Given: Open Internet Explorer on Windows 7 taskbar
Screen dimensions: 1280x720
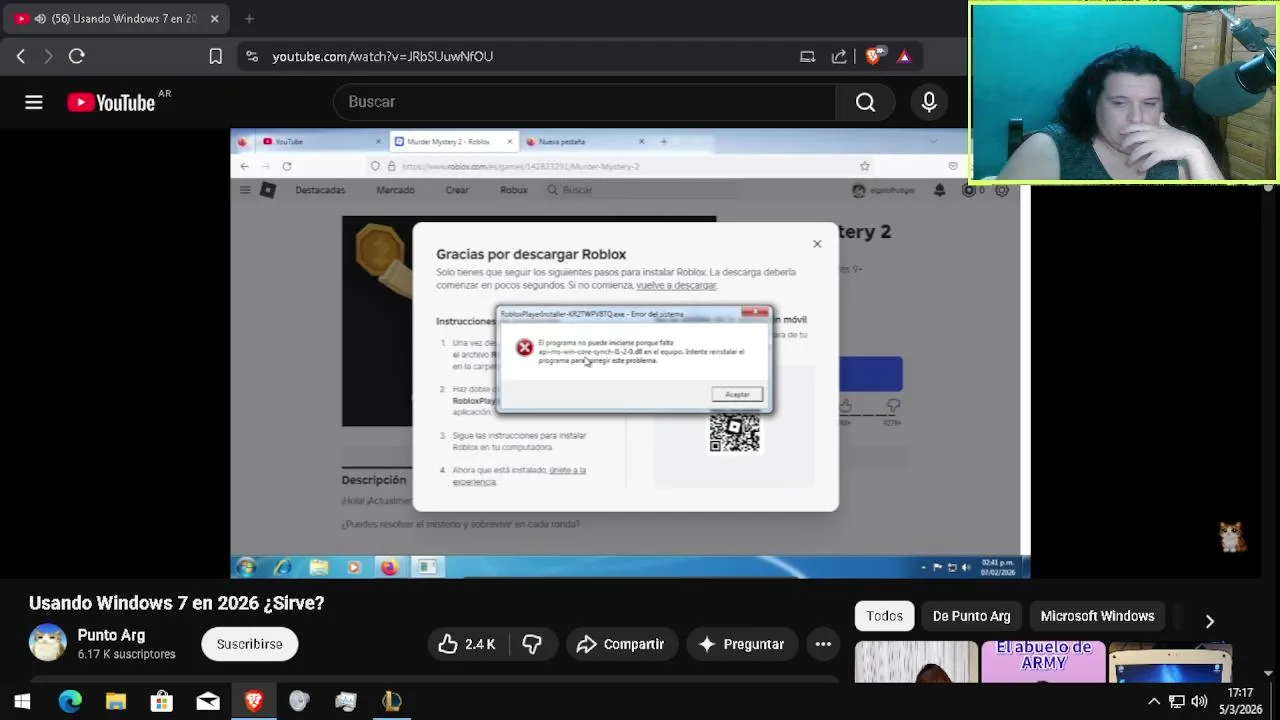Looking at the screenshot, I should click(x=283, y=567).
